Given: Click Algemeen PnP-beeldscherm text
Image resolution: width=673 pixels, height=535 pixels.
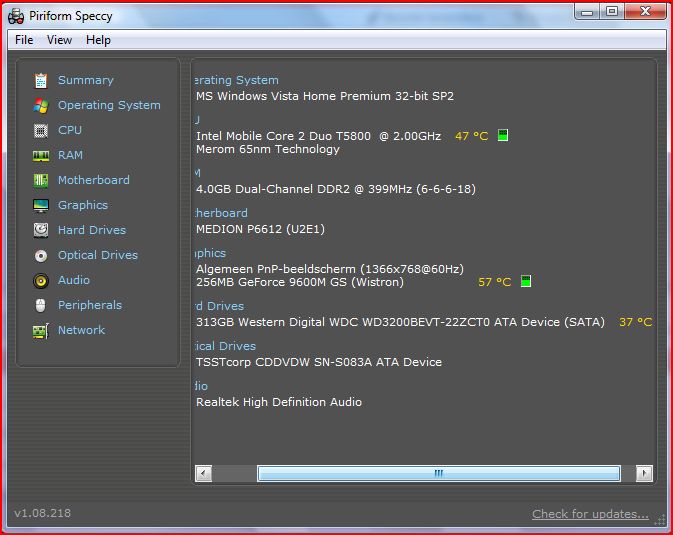Looking at the screenshot, I should (330, 269).
